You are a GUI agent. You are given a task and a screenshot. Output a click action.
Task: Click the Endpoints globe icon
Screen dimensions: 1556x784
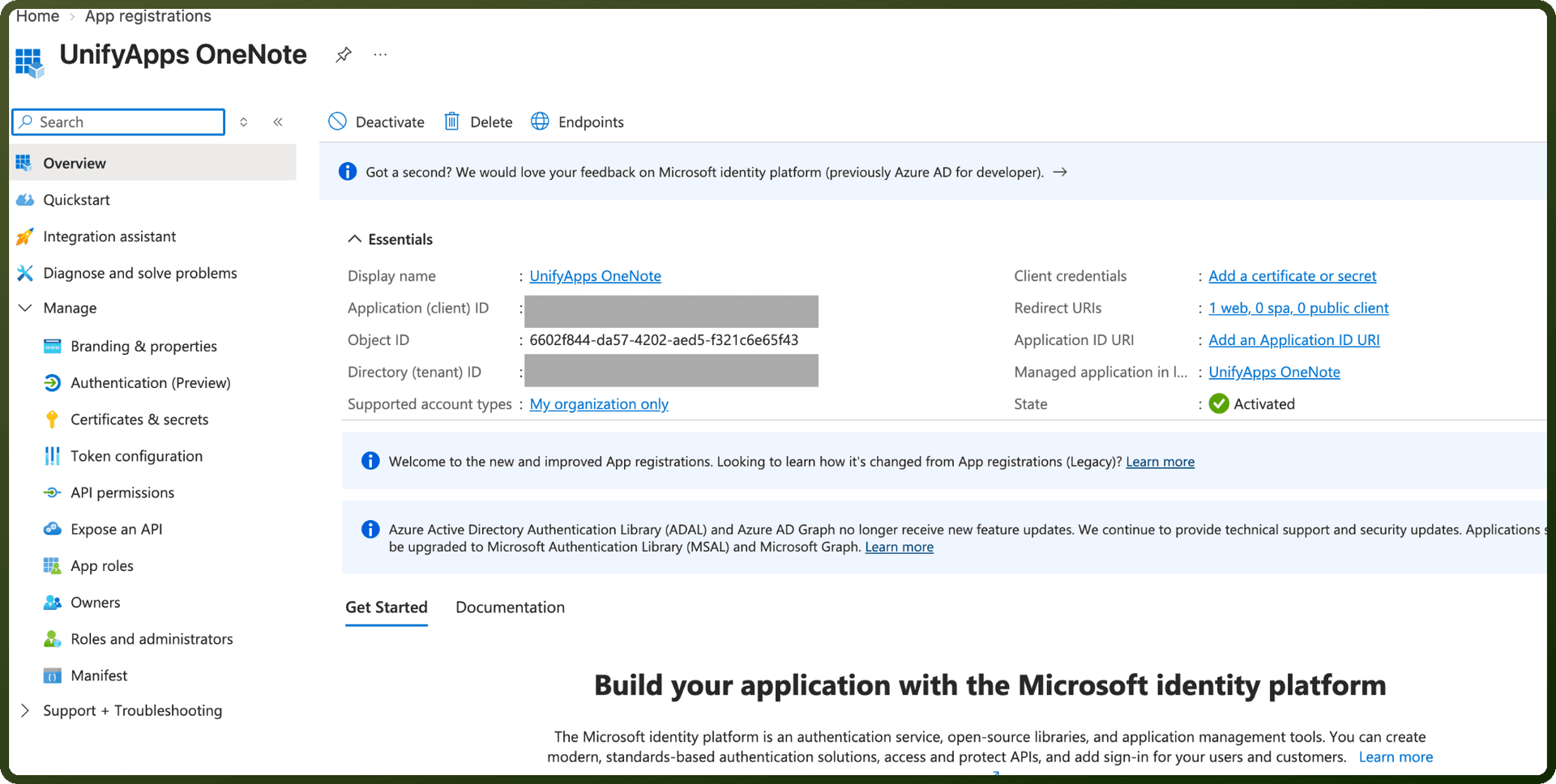coord(540,121)
